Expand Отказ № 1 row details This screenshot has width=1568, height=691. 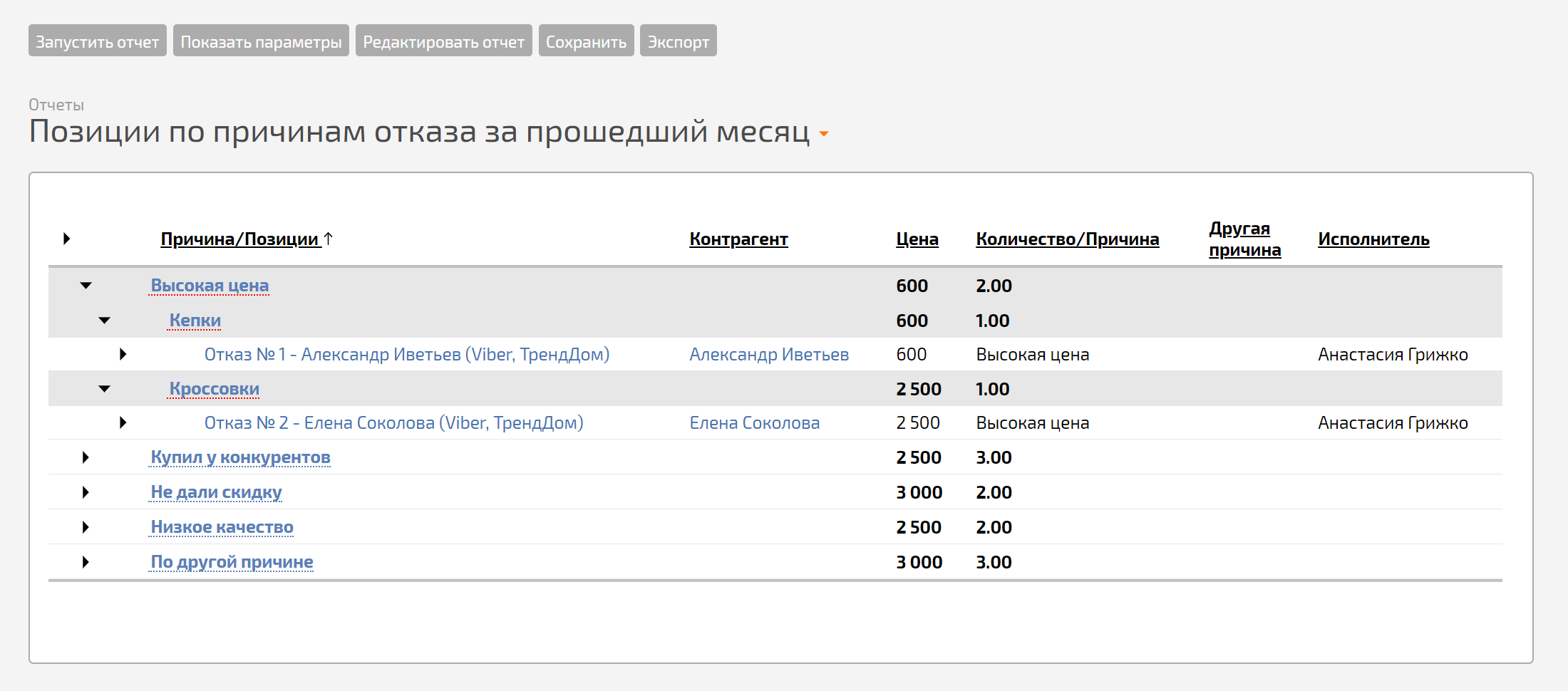pyautogui.click(x=123, y=354)
